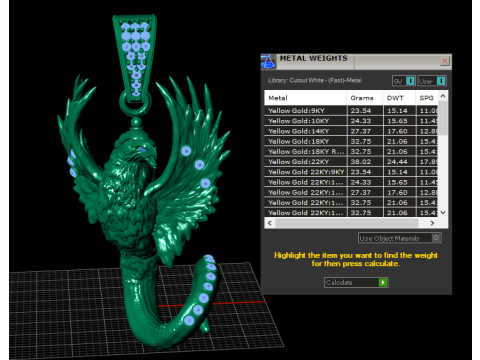Viewport: 480px width, 360px height.
Task: Click the metal list scroll-up arrow
Action: (x=443, y=96)
